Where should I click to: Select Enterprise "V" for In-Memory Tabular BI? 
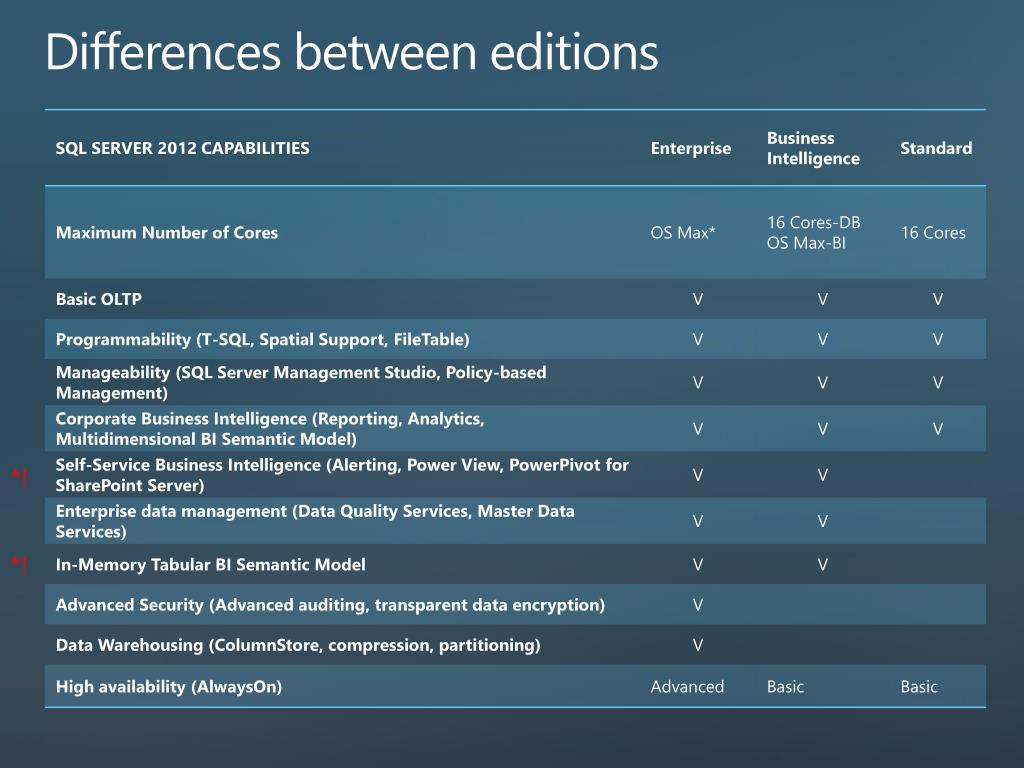pos(698,565)
